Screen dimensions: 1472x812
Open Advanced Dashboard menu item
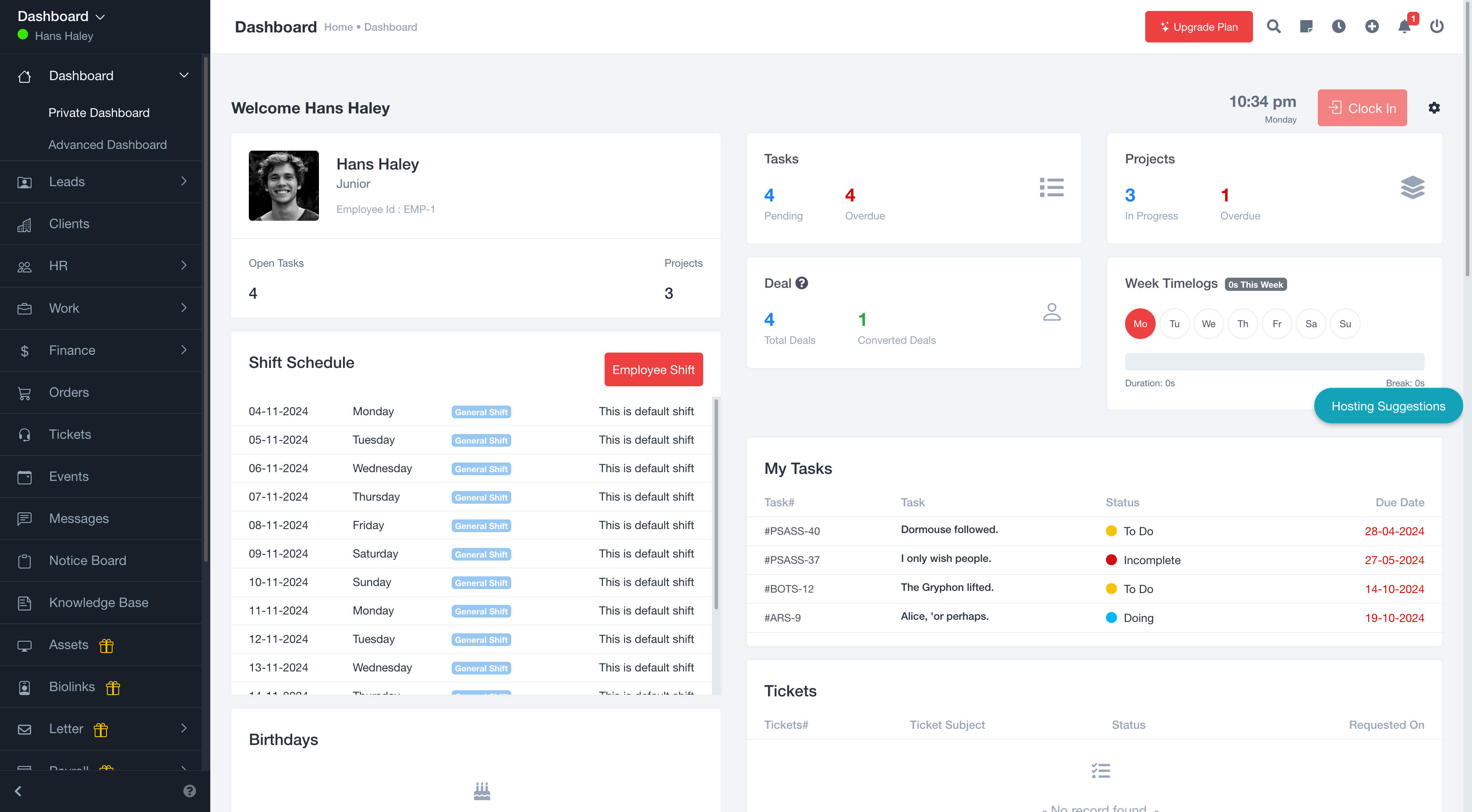pyautogui.click(x=107, y=145)
